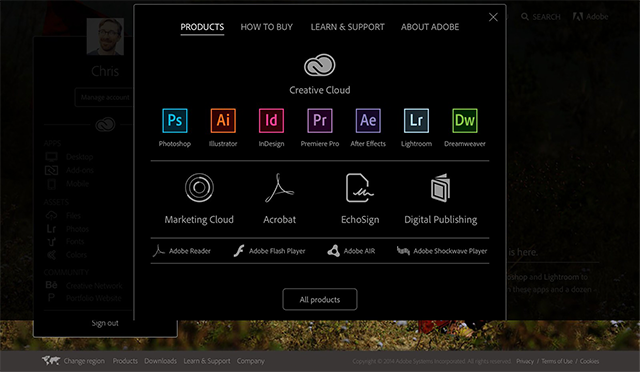Open Fonts in the sidebar
The height and width of the screenshot is (372, 640).
[75, 241]
